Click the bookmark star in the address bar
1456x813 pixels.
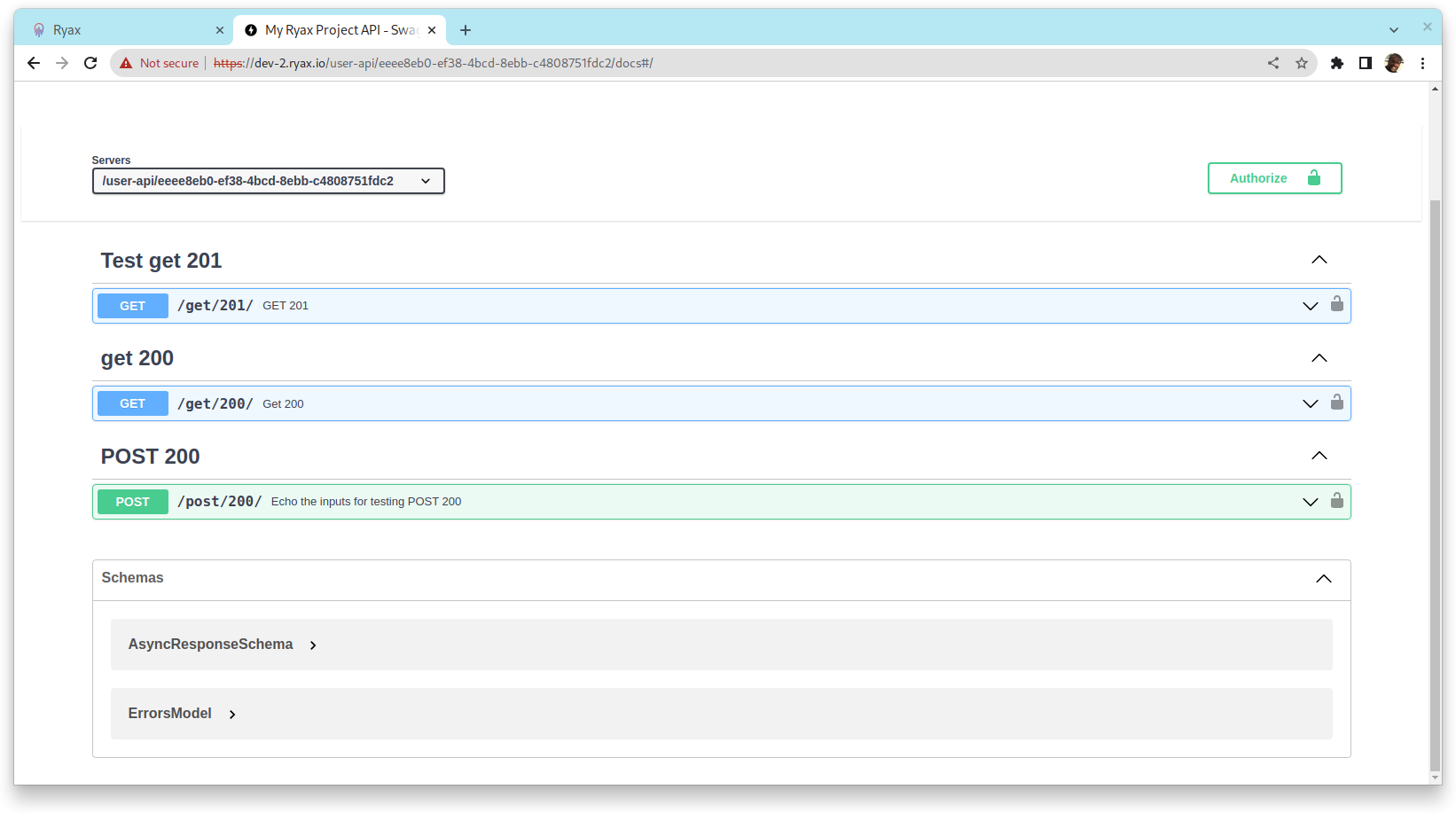1302,63
